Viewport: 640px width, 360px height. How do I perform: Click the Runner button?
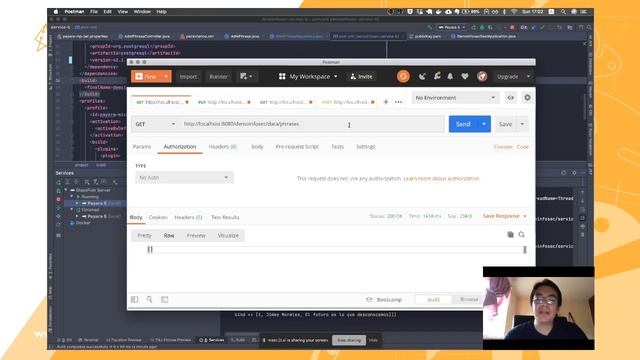(x=218, y=76)
